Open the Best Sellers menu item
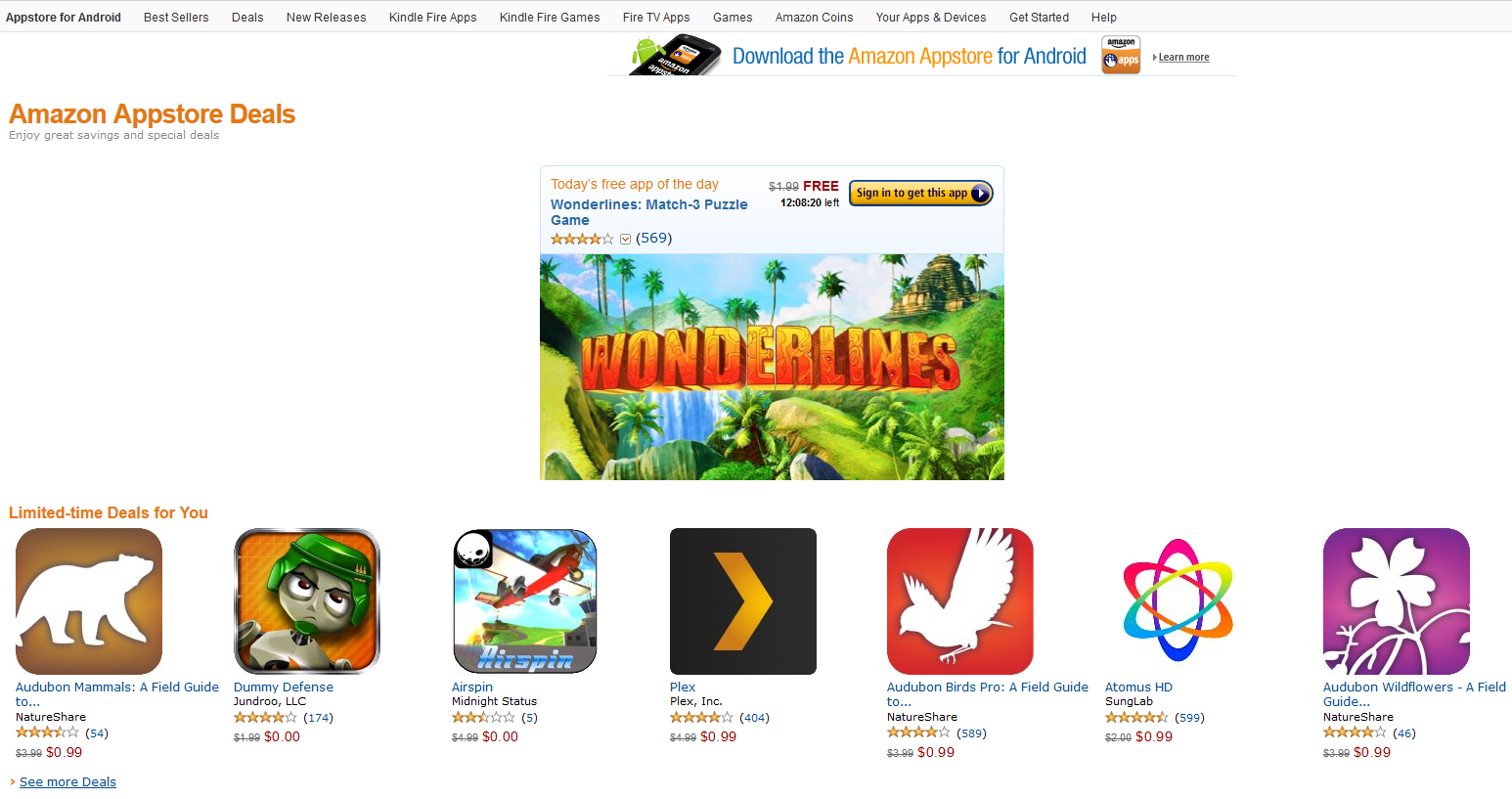The image size is (1512, 799). 176,18
